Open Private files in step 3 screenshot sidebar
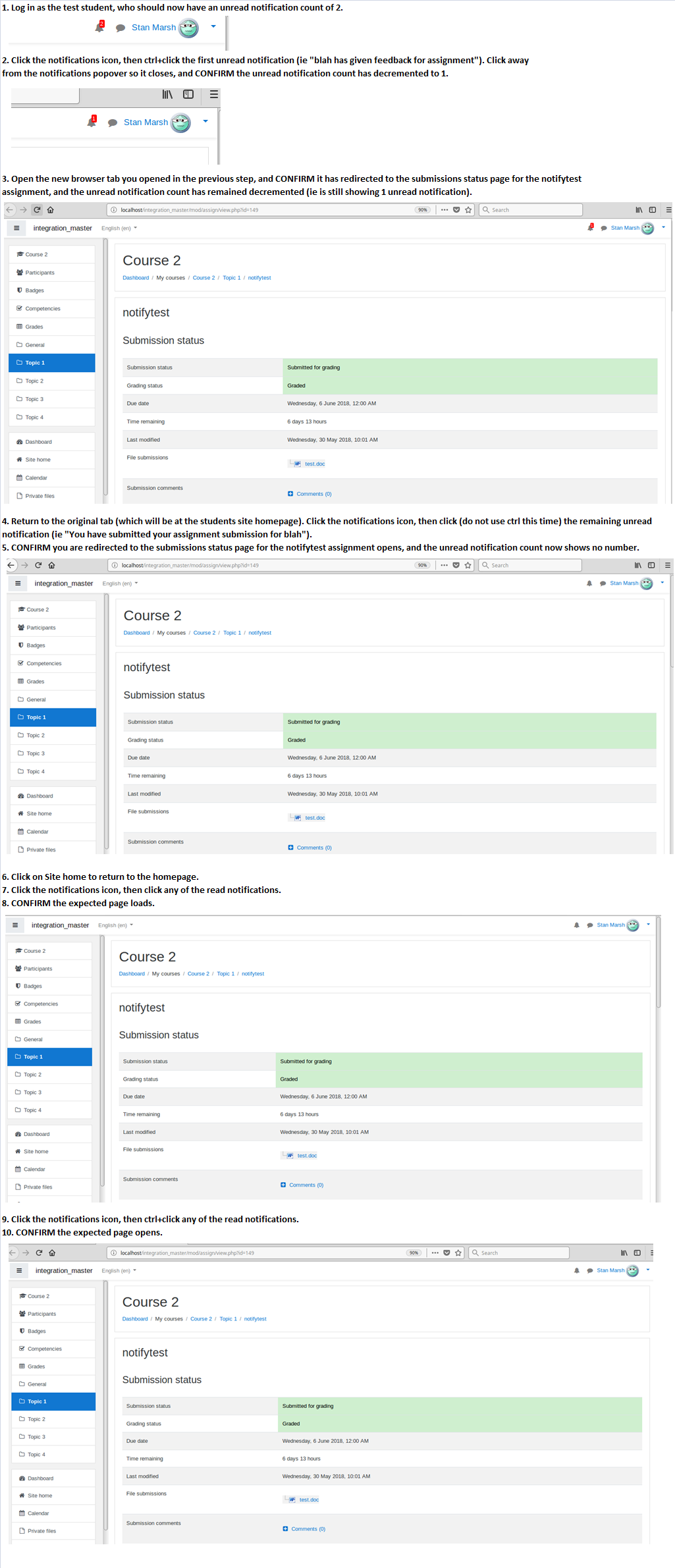 [x=52, y=496]
